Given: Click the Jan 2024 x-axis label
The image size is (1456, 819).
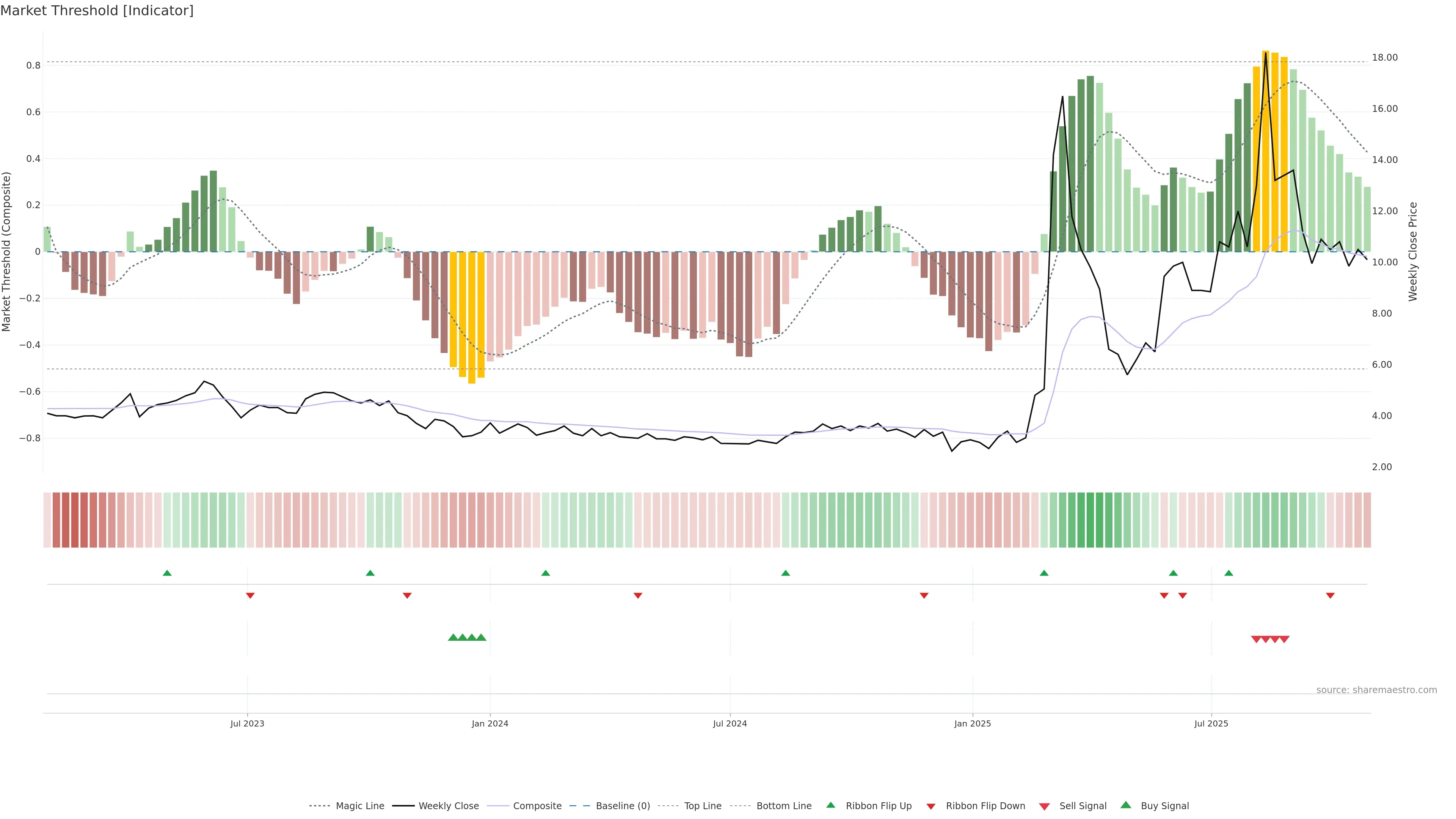Looking at the screenshot, I should [x=490, y=723].
